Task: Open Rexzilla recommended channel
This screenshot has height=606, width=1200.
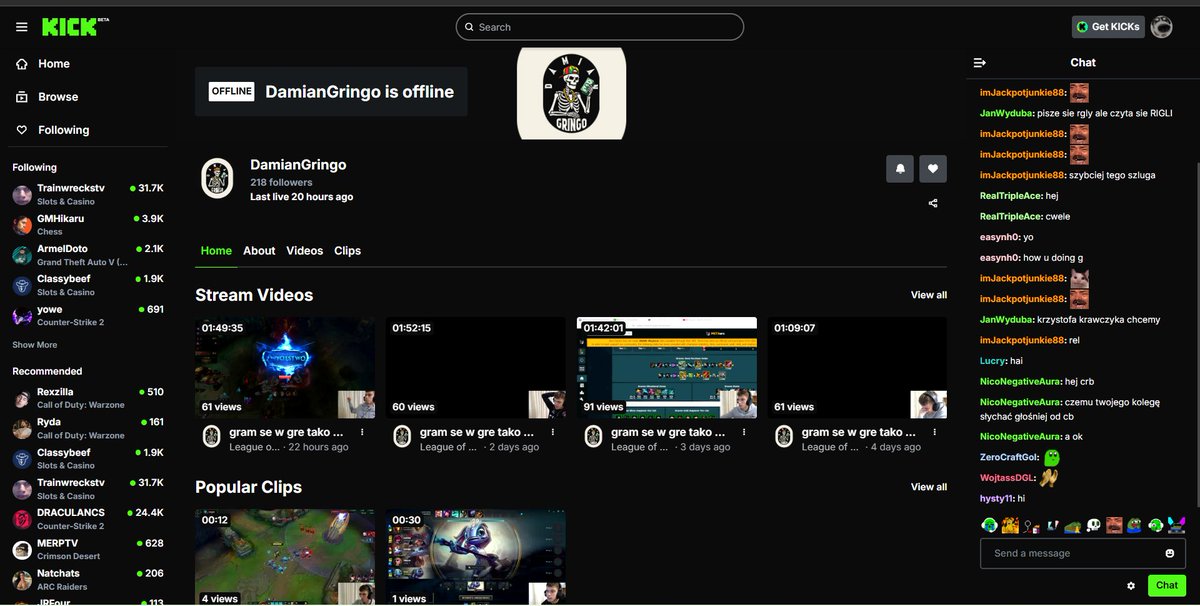Action: pyautogui.click(x=88, y=398)
